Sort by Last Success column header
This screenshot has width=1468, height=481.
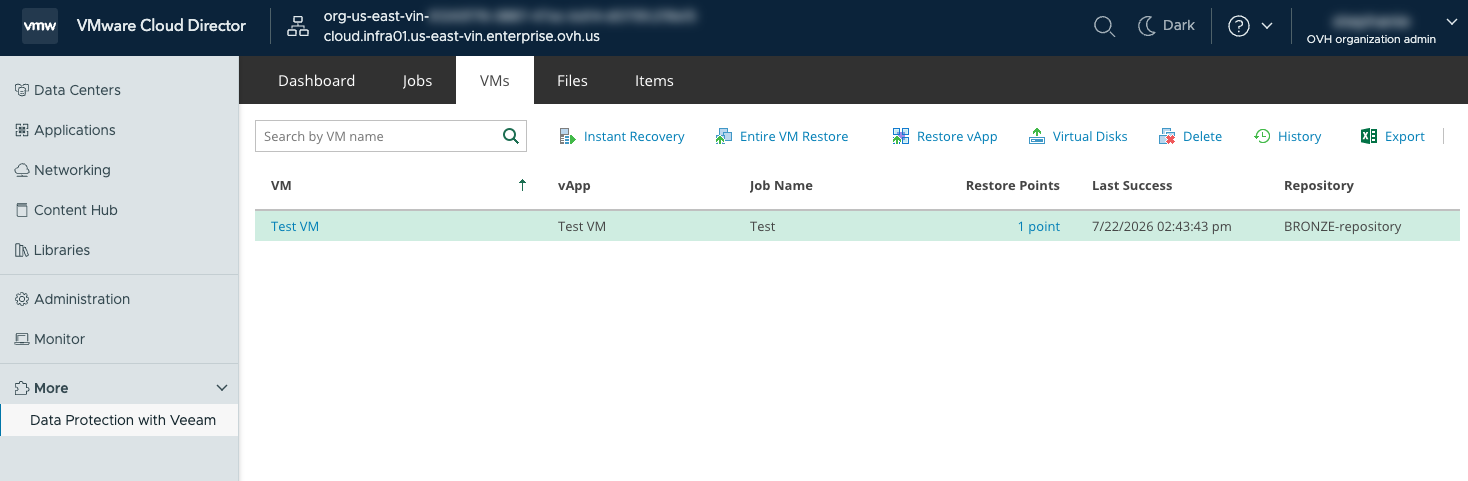1132,185
